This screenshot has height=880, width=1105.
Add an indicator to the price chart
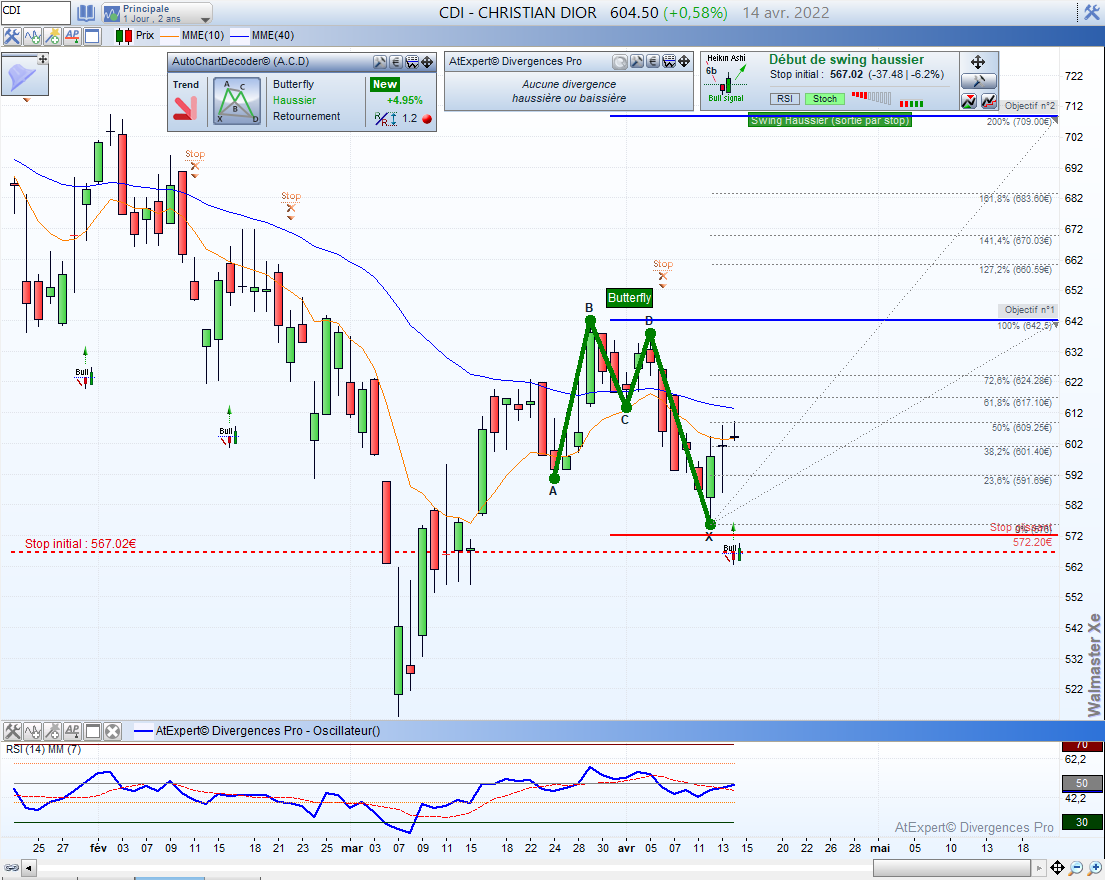tap(32, 36)
